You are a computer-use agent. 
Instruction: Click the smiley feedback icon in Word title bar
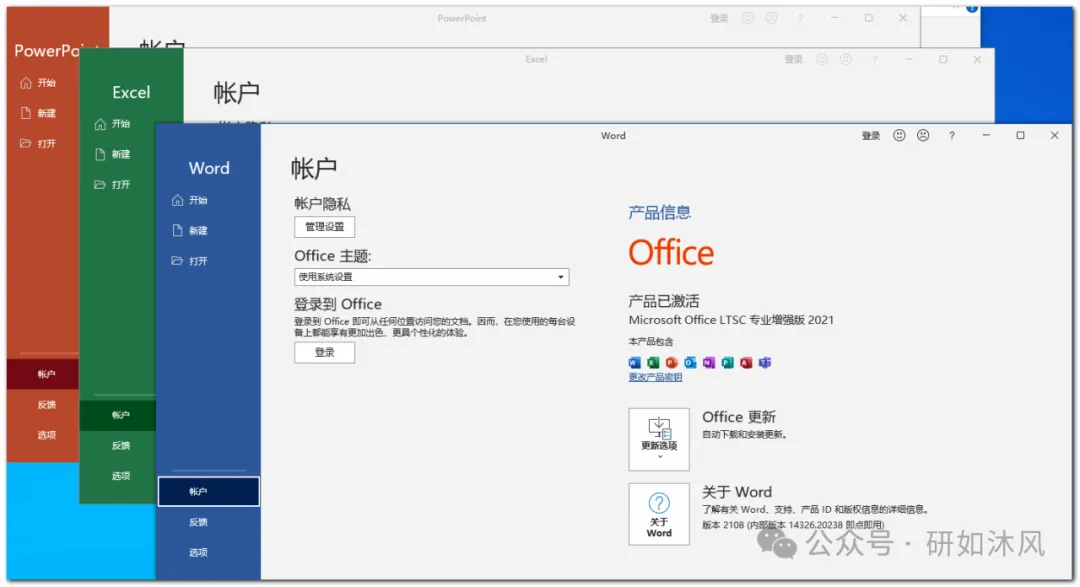coord(899,136)
